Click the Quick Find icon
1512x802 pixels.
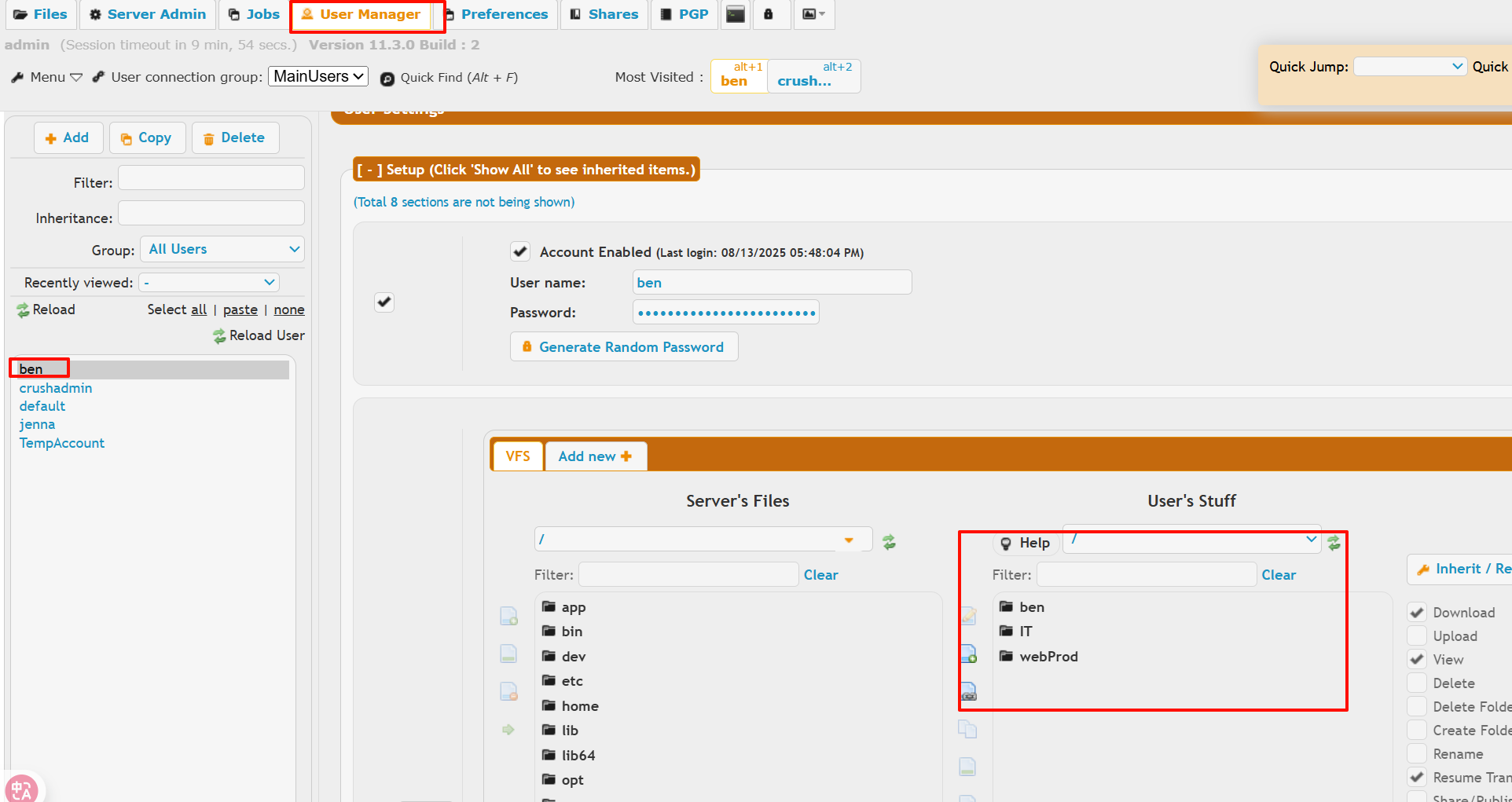click(387, 79)
